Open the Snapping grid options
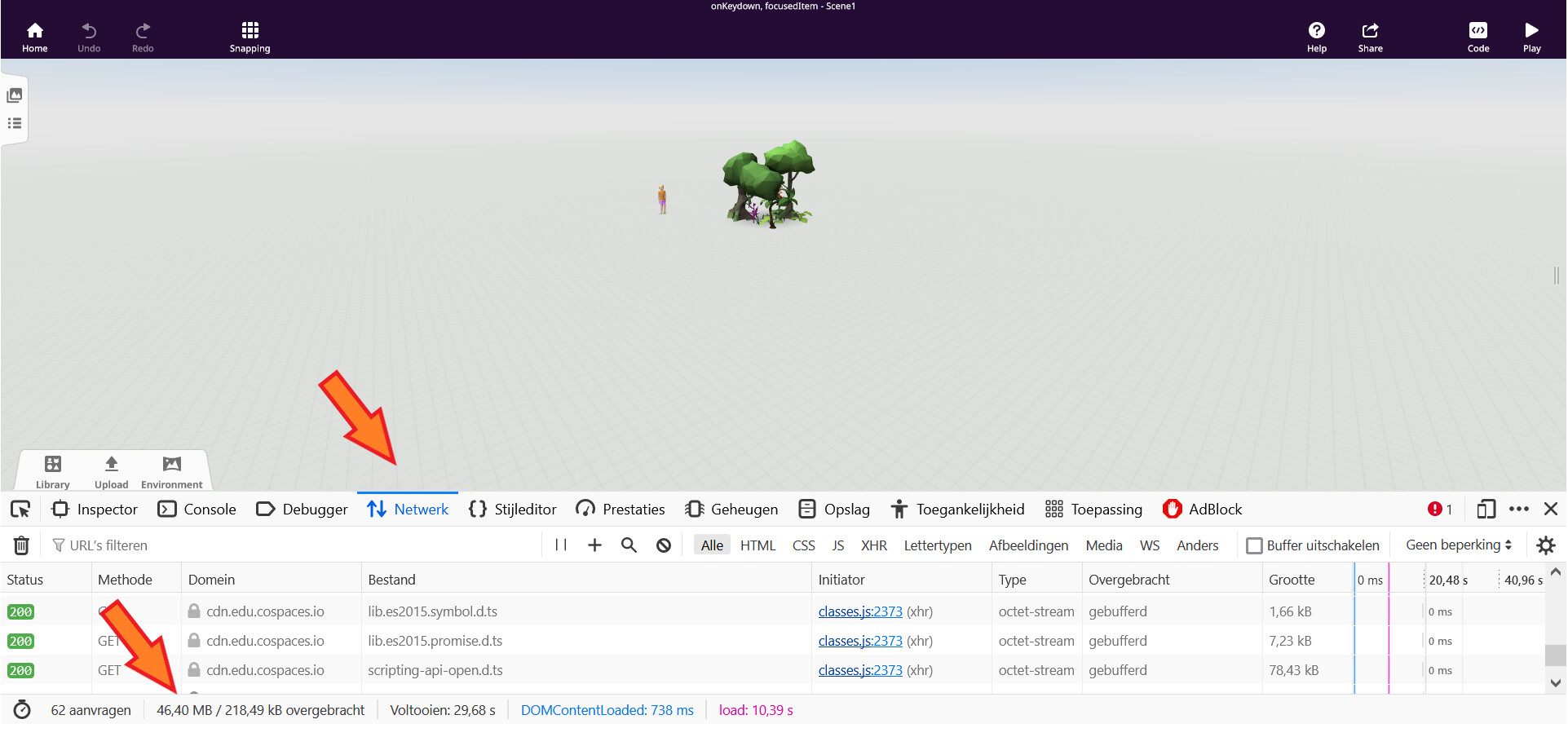The image size is (1568, 737). (250, 37)
